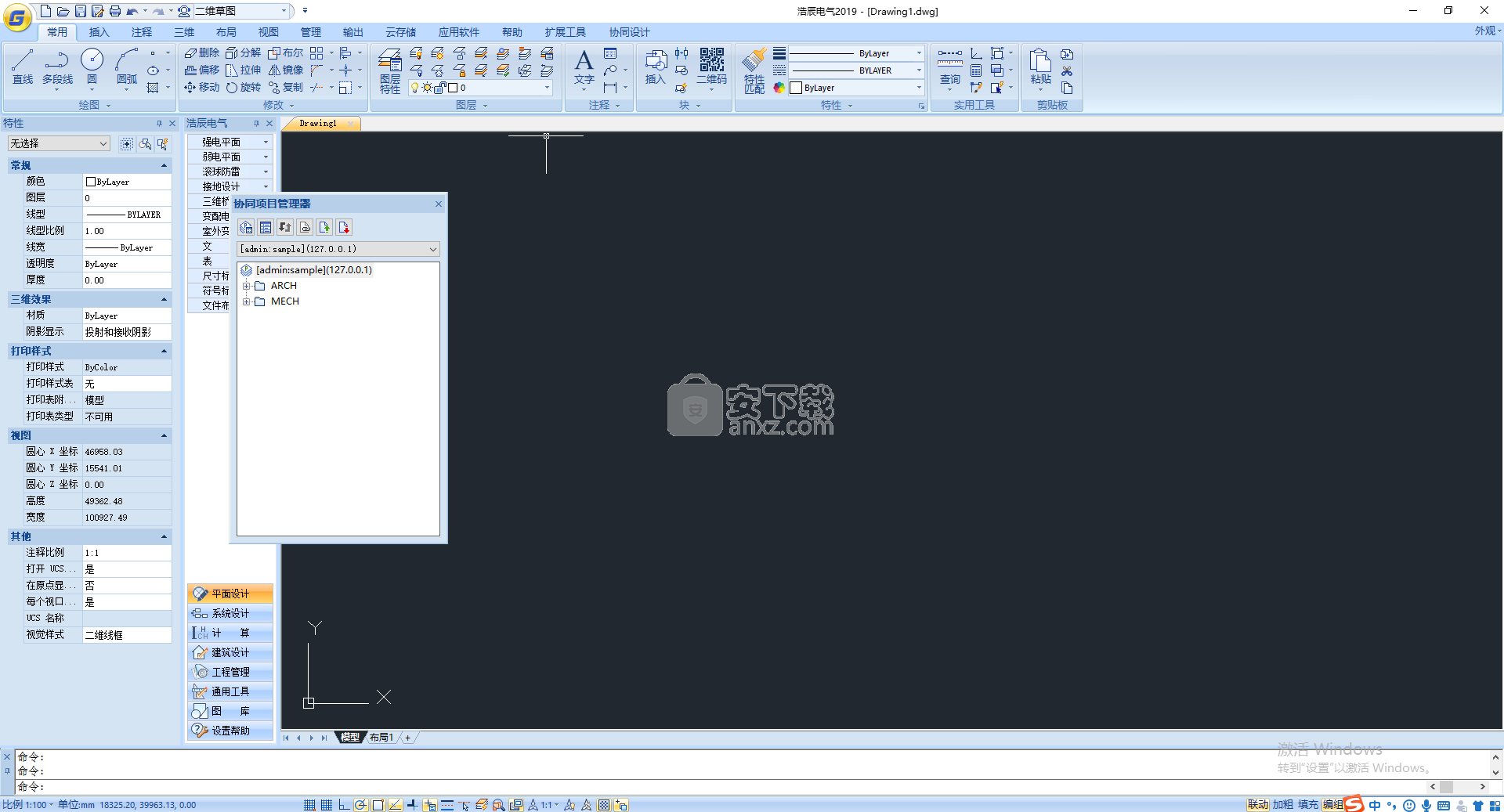Toggle the 加粗 status button

[1283, 804]
